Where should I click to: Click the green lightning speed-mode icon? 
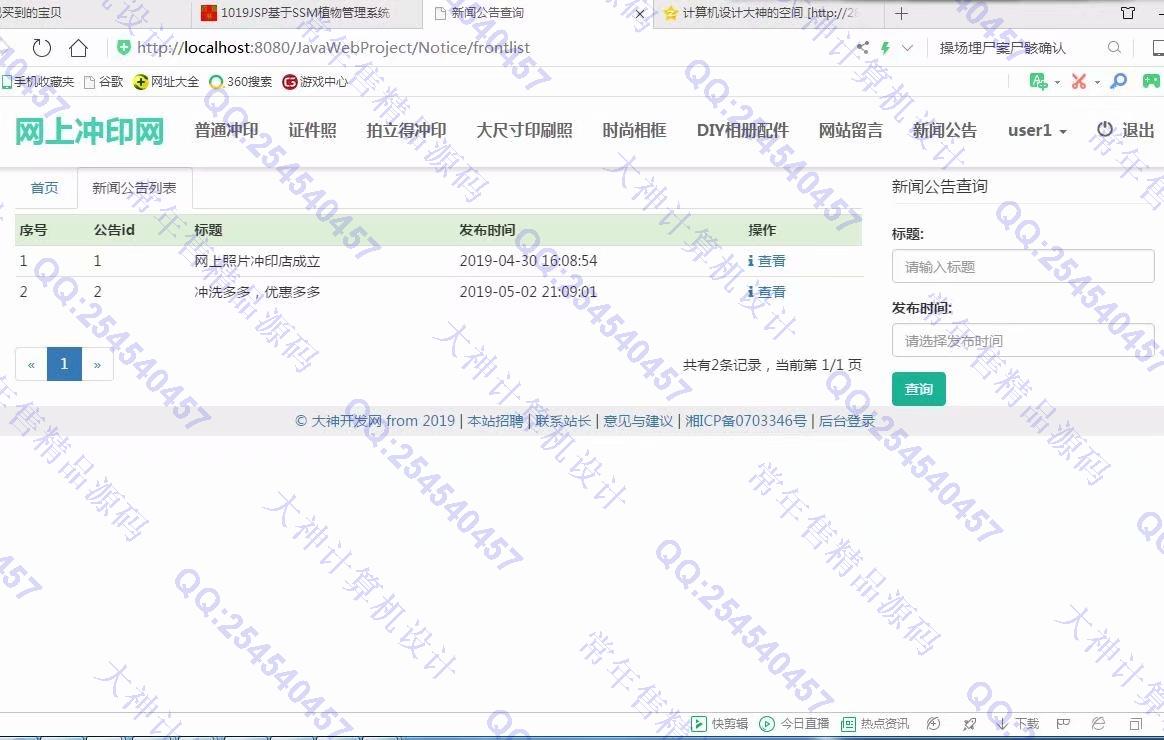[885, 48]
